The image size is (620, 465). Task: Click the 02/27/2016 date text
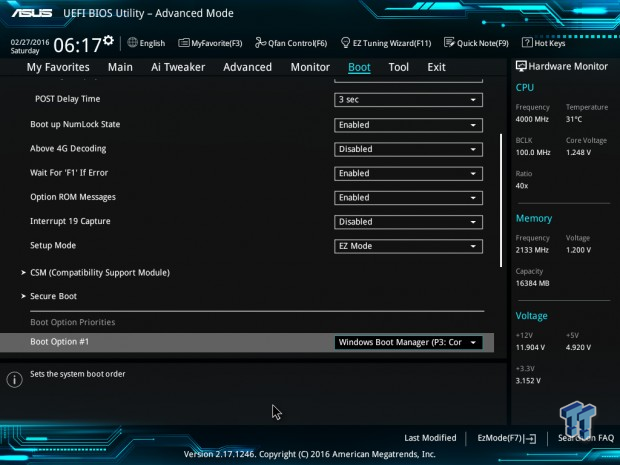pos(30,42)
